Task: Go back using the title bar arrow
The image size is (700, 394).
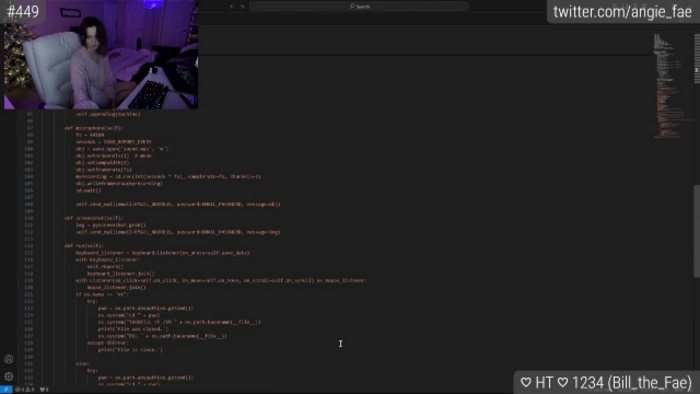Action: click(232, 6)
